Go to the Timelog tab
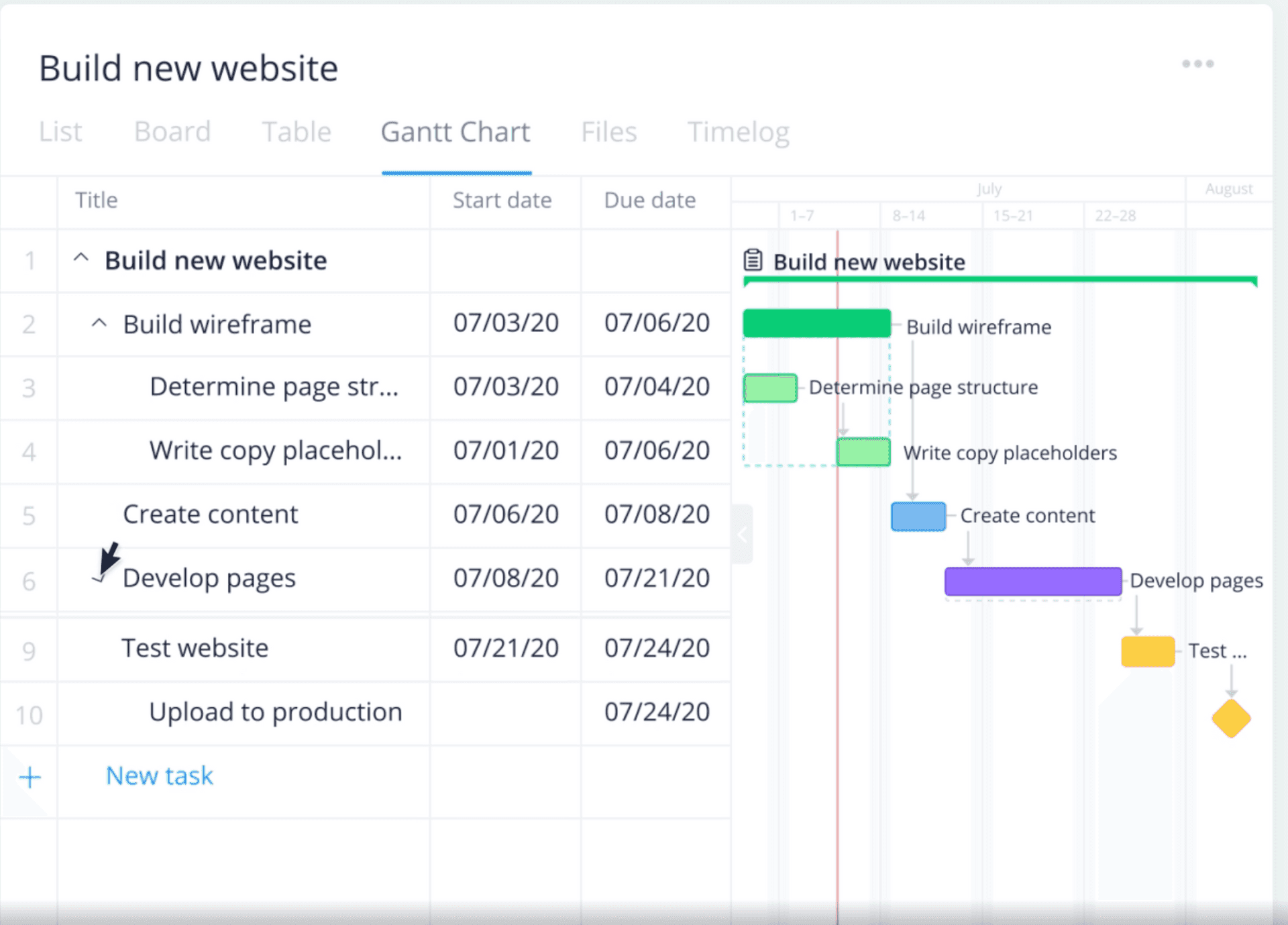This screenshot has width=1288, height=925. pos(738,131)
